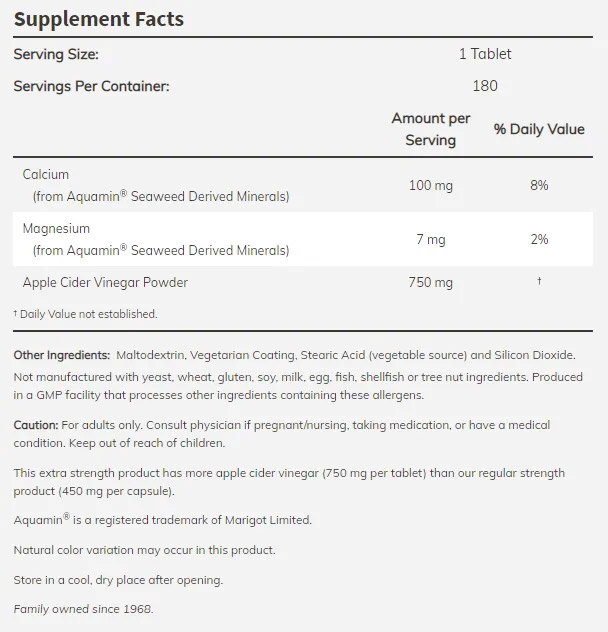The height and width of the screenshot is (632, 608).
Task: Select the Calcium row label
Action: [46, 174]
